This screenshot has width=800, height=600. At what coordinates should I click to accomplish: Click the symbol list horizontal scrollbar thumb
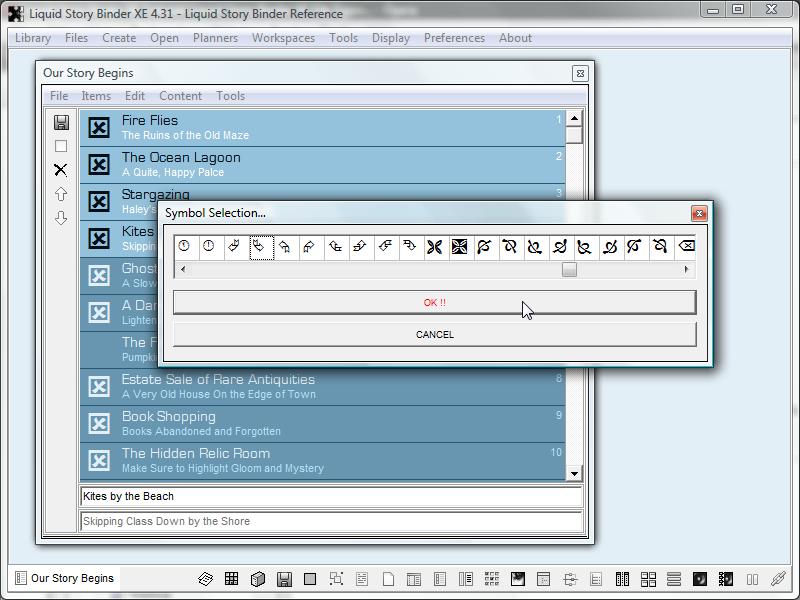[569, 270]
